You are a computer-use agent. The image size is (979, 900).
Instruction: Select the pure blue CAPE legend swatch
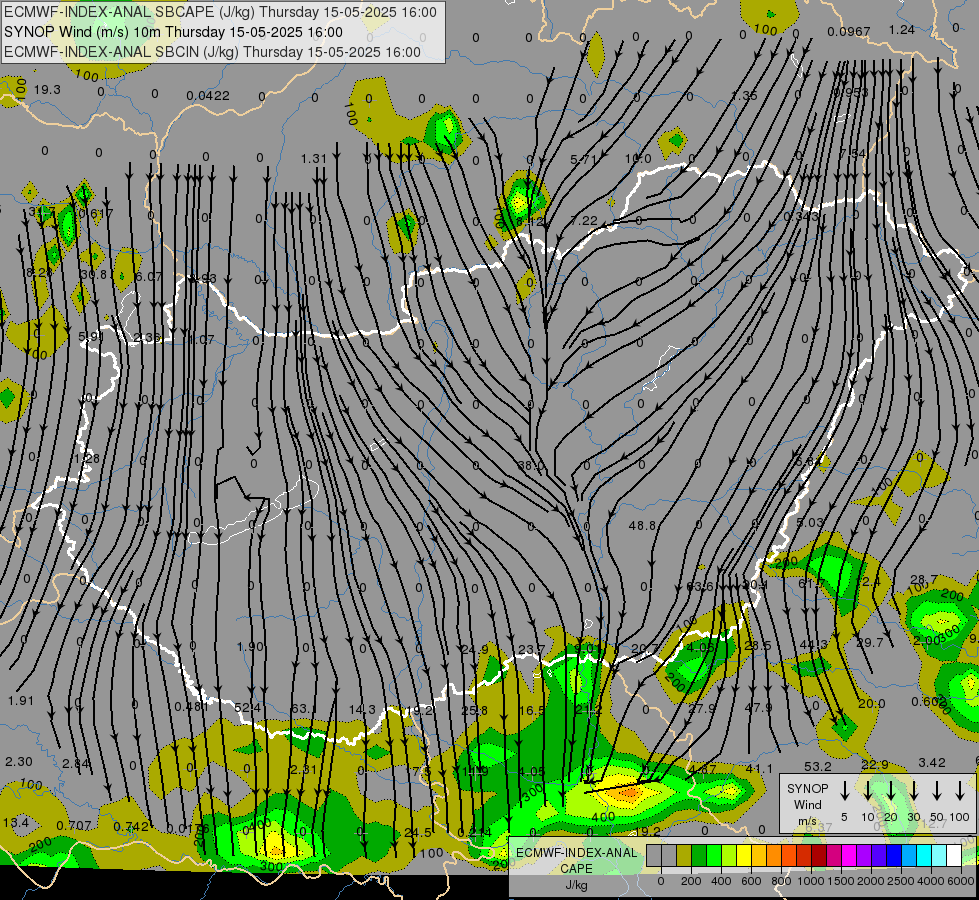tap(893, 856)
